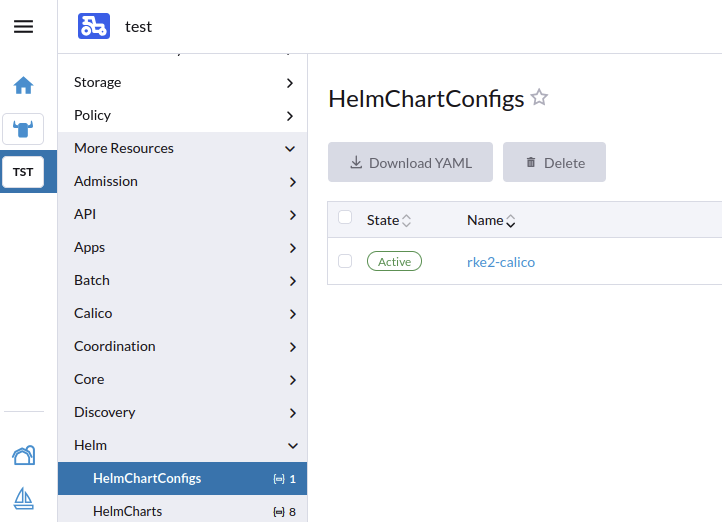
Task: Sort table by State column
Action: pos(389,220)
